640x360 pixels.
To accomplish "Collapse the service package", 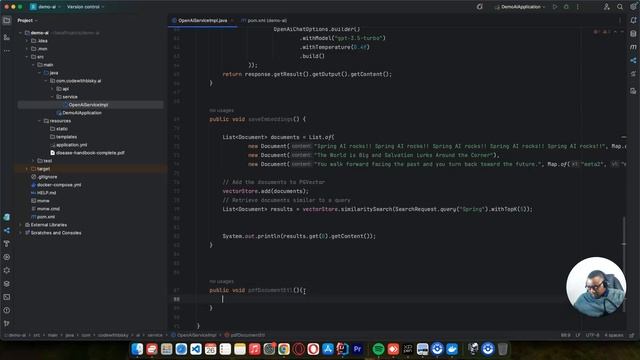I will coord(52,97).
